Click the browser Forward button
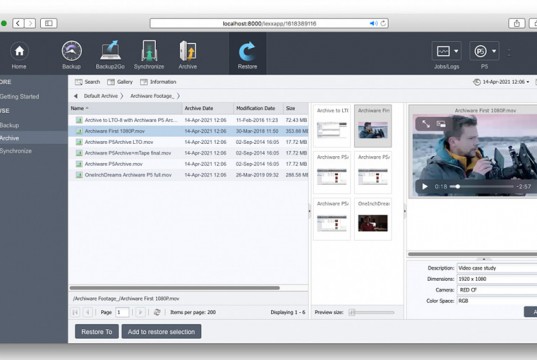Image resolution: width=537 pixels, height=360 pixels. 30,23
